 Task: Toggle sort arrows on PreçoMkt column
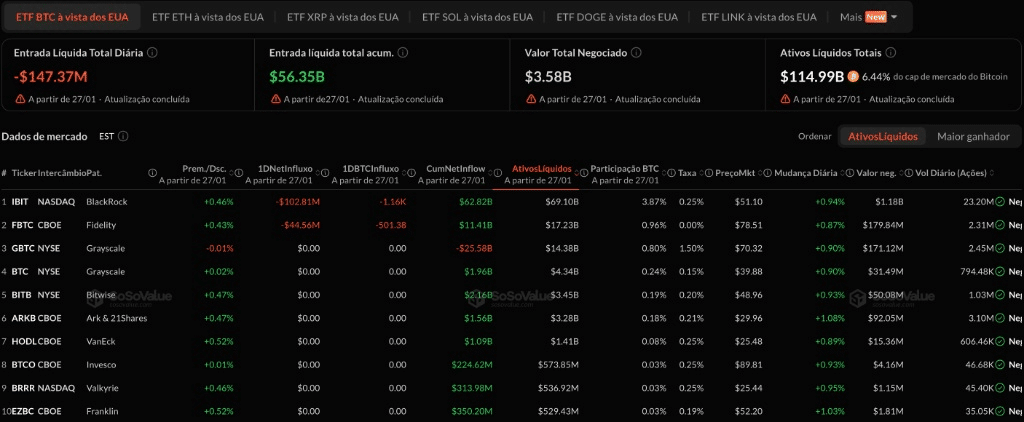(x=758, y=173)
